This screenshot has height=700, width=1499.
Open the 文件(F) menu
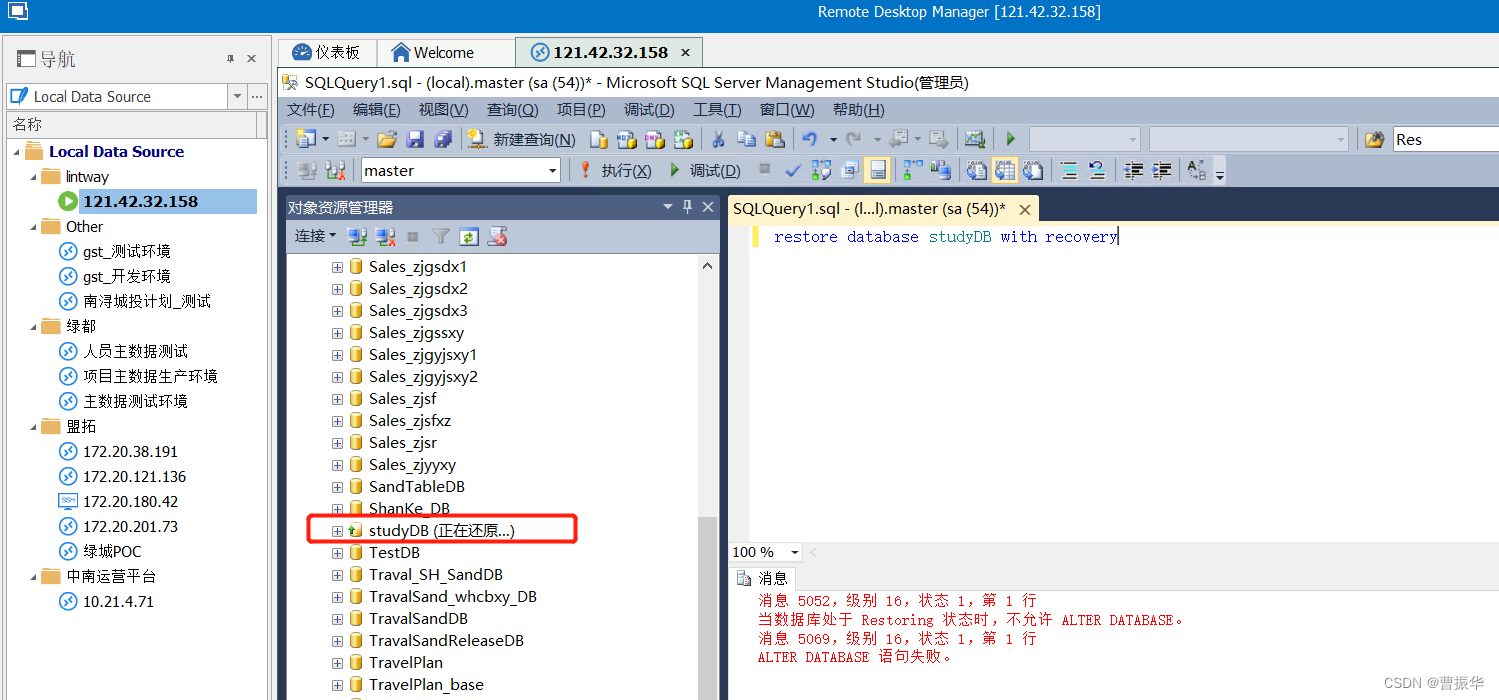coord(310,110)
